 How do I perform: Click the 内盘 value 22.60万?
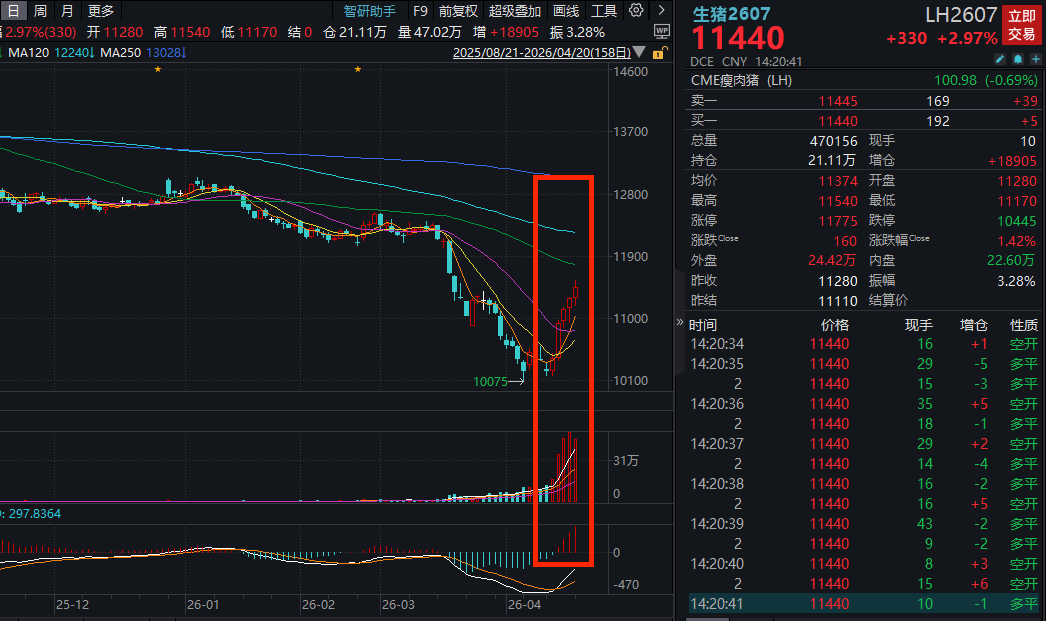[1011, 261]
